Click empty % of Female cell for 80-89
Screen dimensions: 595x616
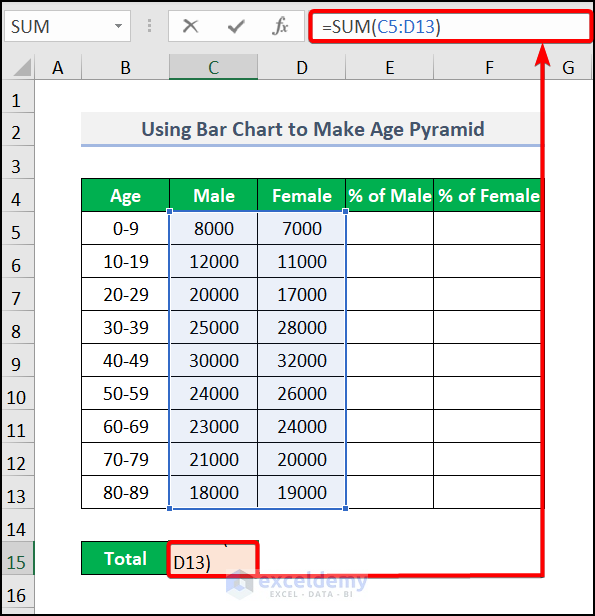[487, 492]
